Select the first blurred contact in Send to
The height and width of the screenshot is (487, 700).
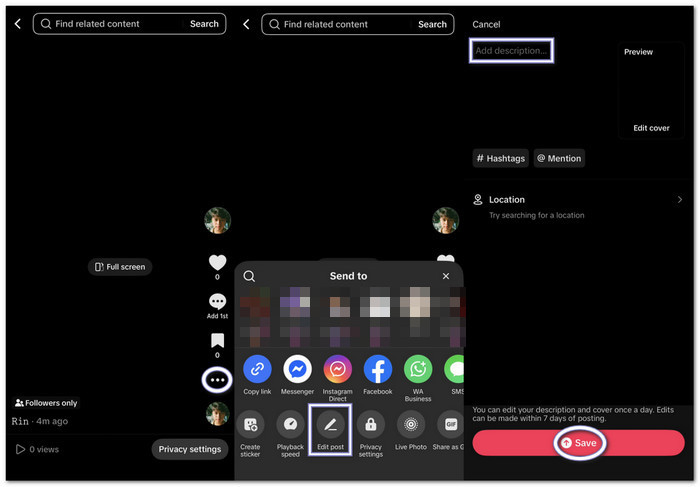point(255,317)
